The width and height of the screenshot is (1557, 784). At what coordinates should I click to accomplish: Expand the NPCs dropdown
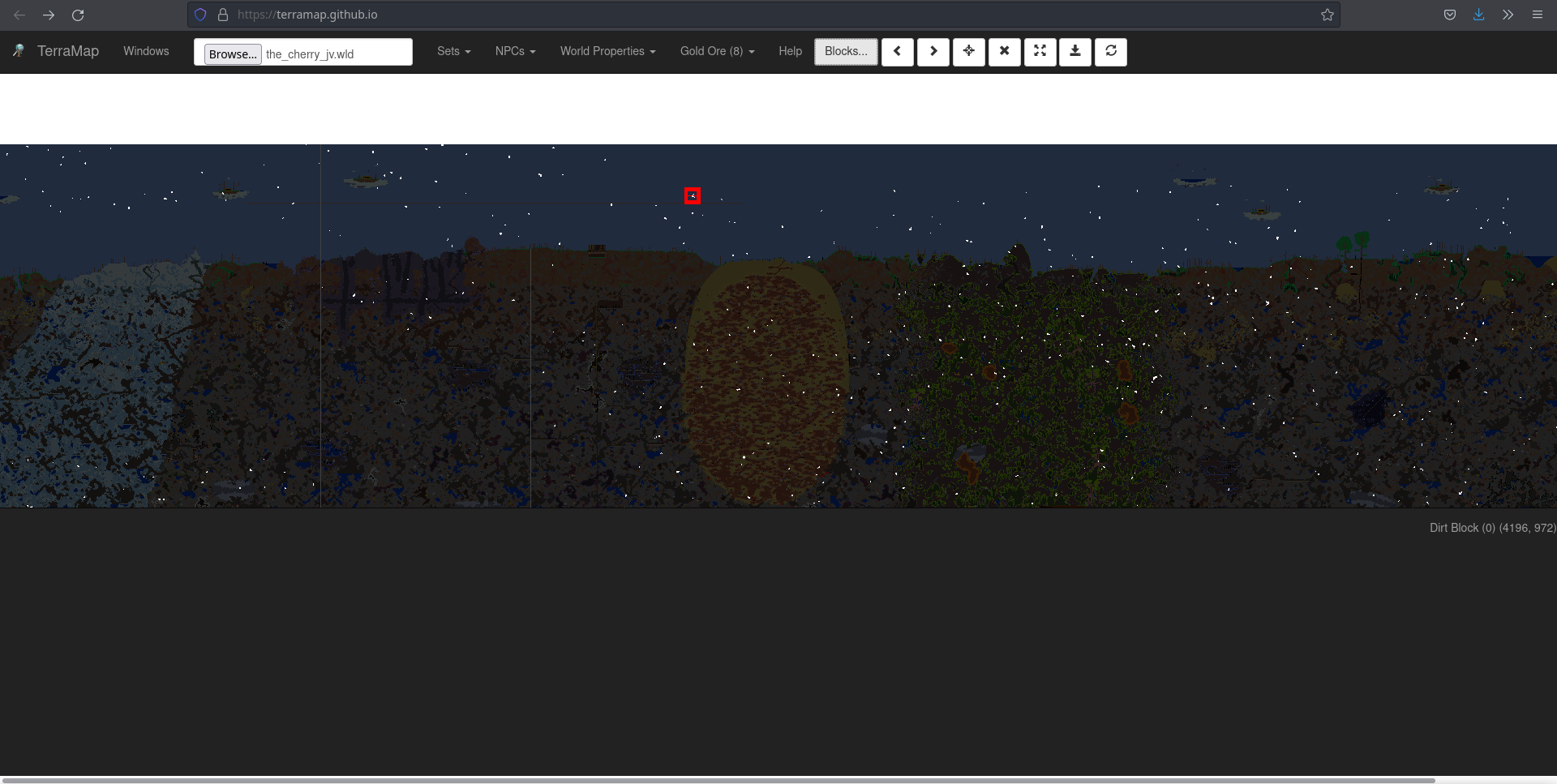point(515,51)
